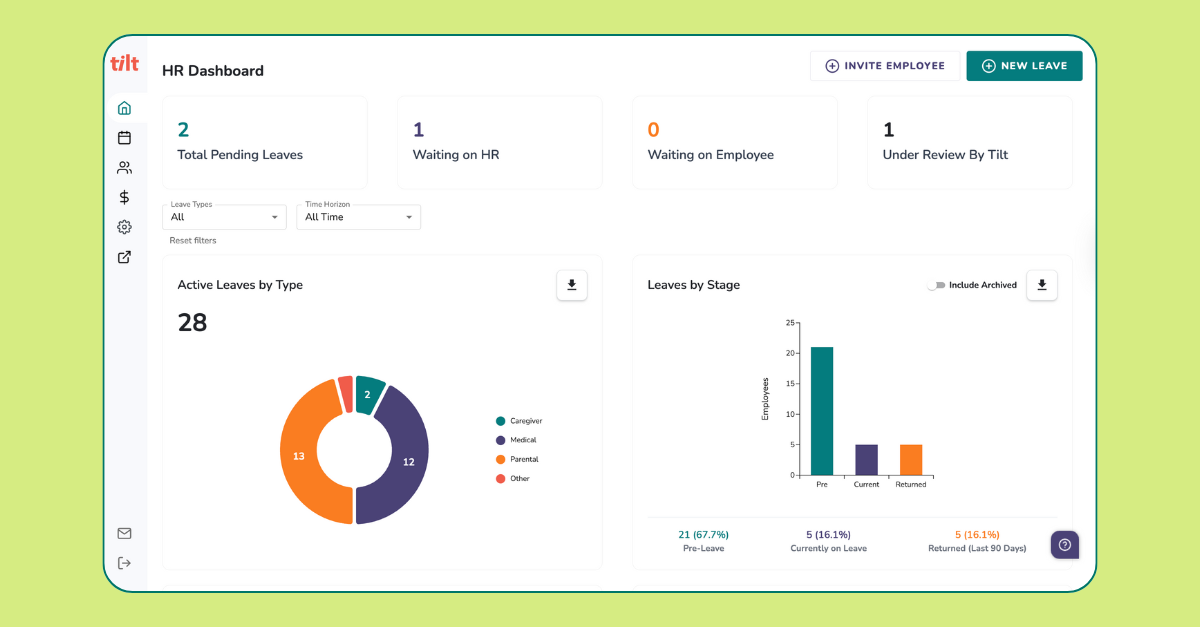Click the logout icon at sidebar bottom
This screenshot has width=1200, height=627.
(x=124, y=562)
